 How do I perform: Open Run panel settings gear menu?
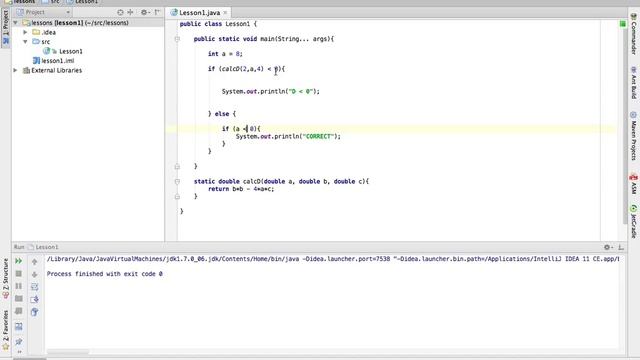608,247
